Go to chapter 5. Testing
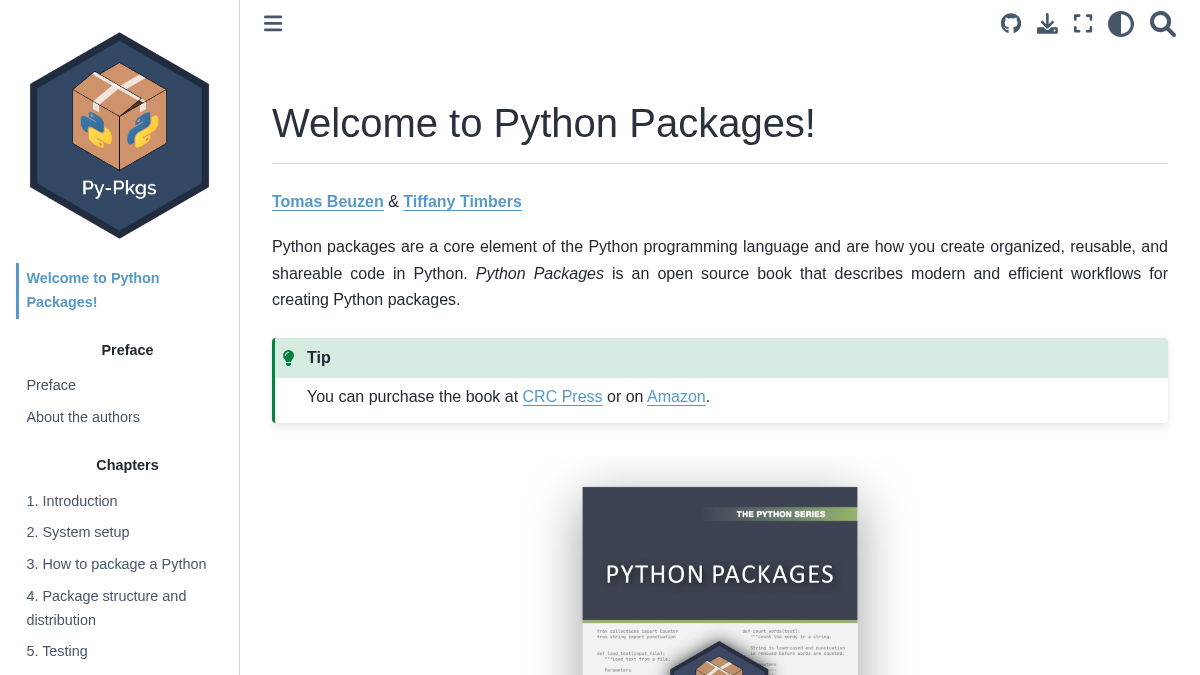The width and height of the screenshot is (1200, 675). 57,651
